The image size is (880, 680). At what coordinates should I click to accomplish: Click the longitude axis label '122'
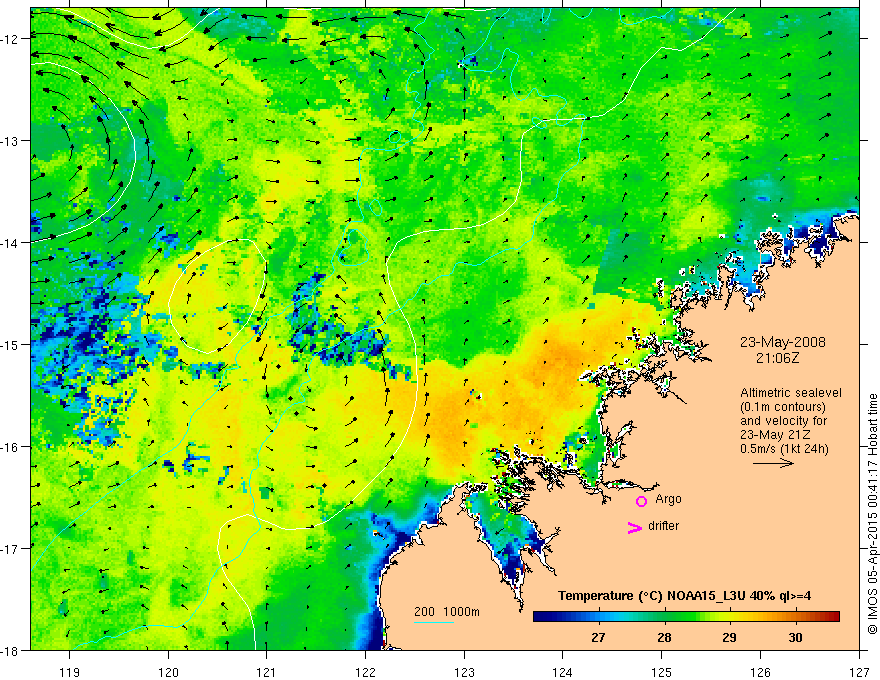(x=365, y=672)
